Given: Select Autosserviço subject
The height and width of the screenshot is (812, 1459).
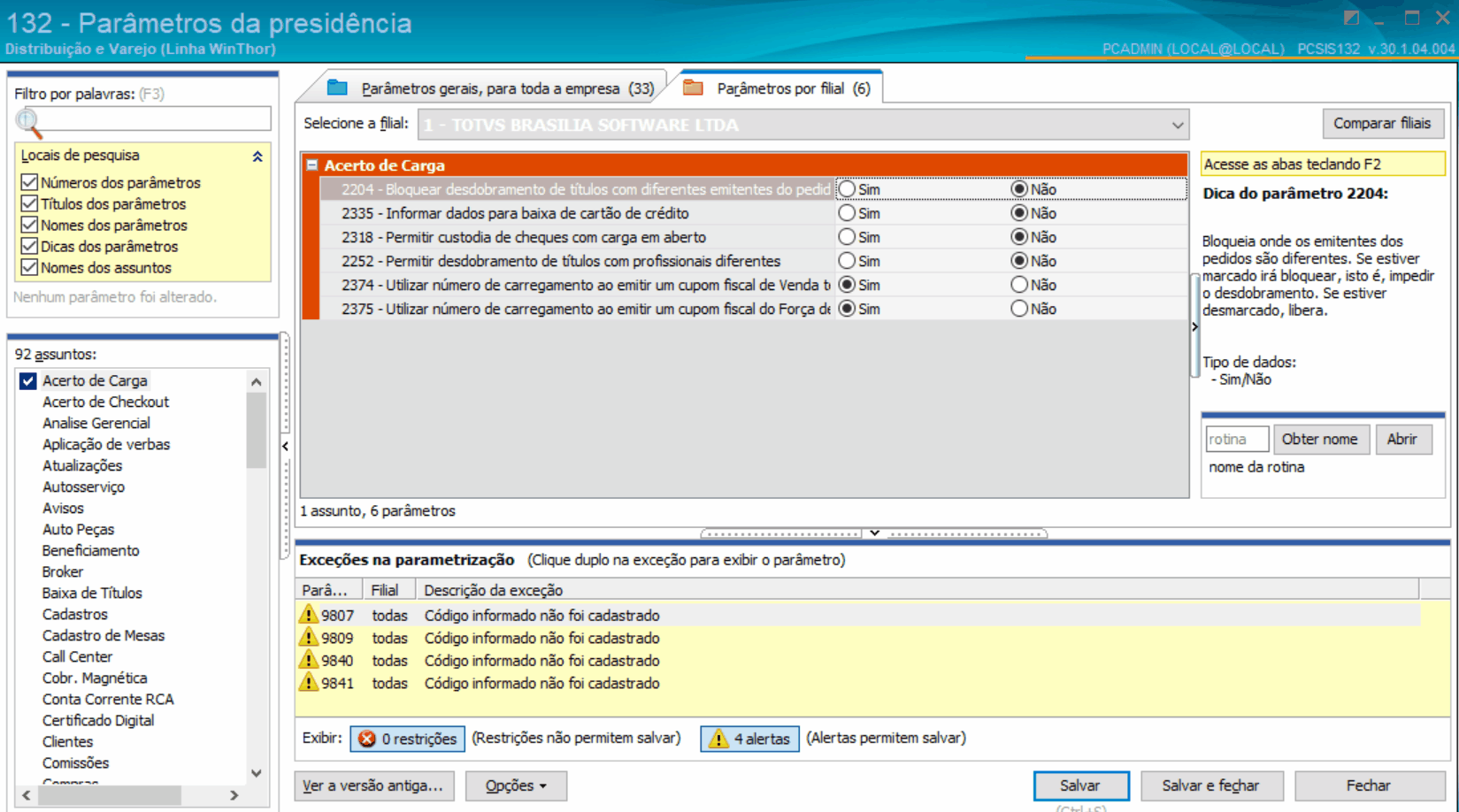Looking at the screenshot, I should (83, 486).
